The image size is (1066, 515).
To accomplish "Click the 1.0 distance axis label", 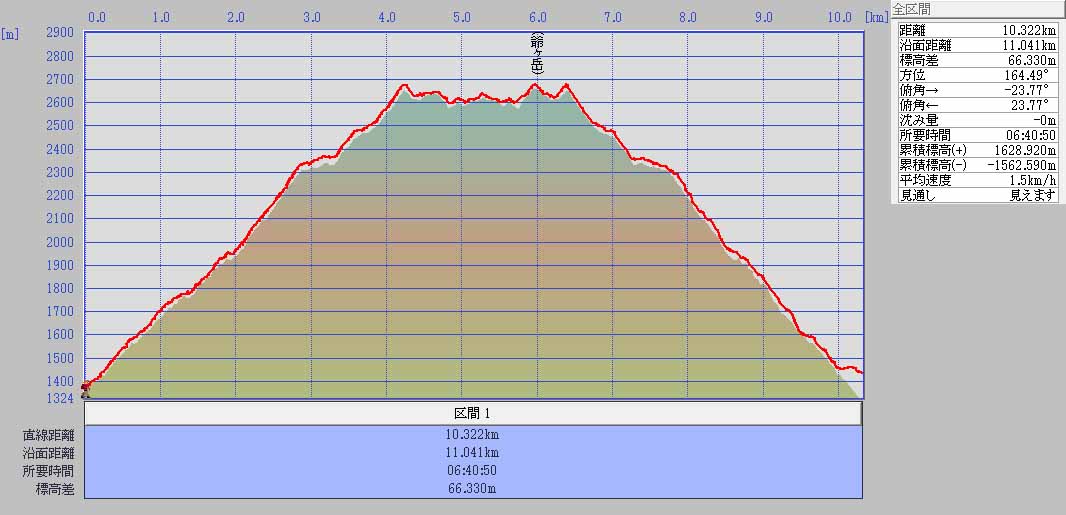I will pyautogui.click(x=161, y=17).
